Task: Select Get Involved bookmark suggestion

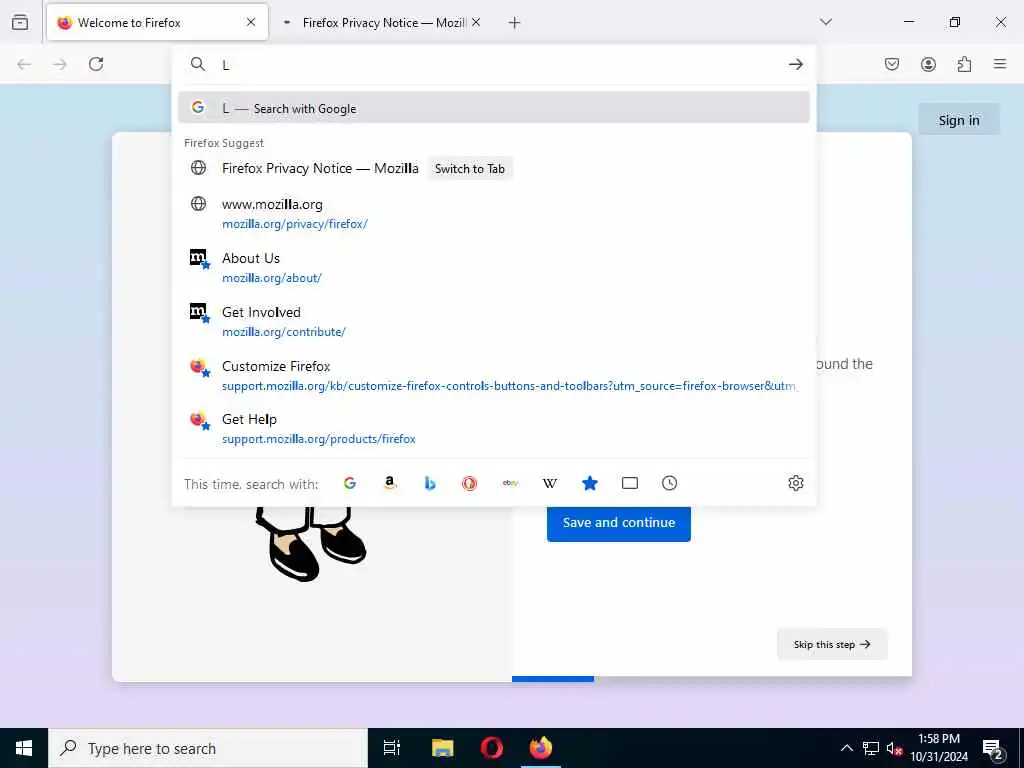Action: coord(494,321)
